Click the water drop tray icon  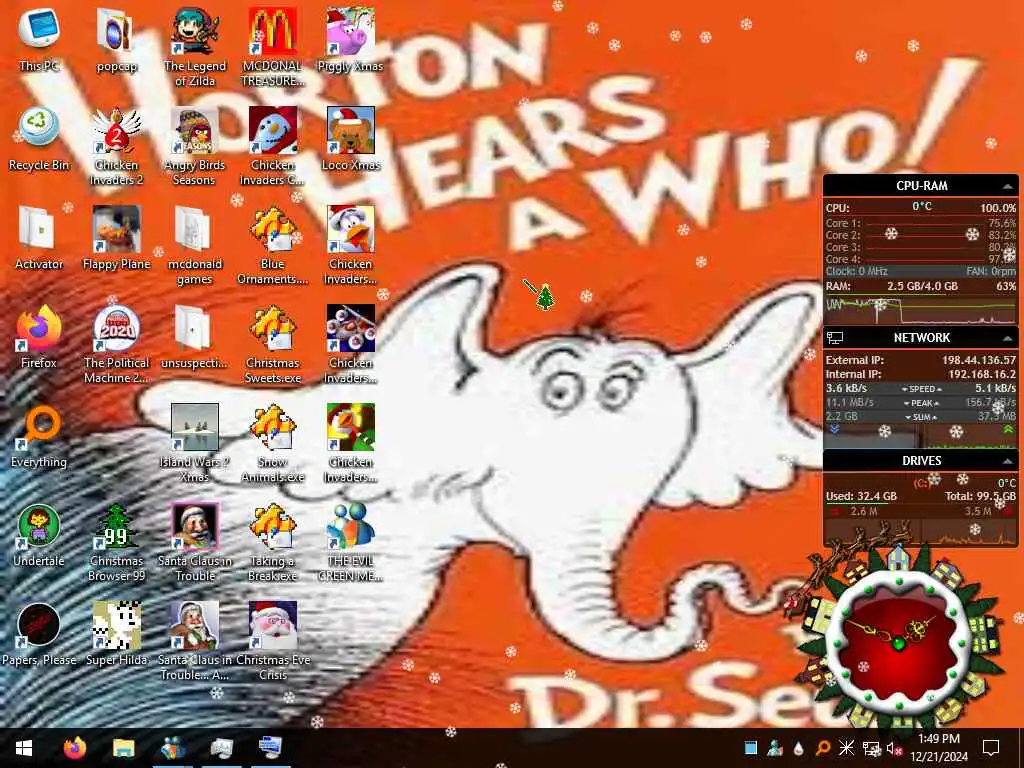click(x=798, y=748)
